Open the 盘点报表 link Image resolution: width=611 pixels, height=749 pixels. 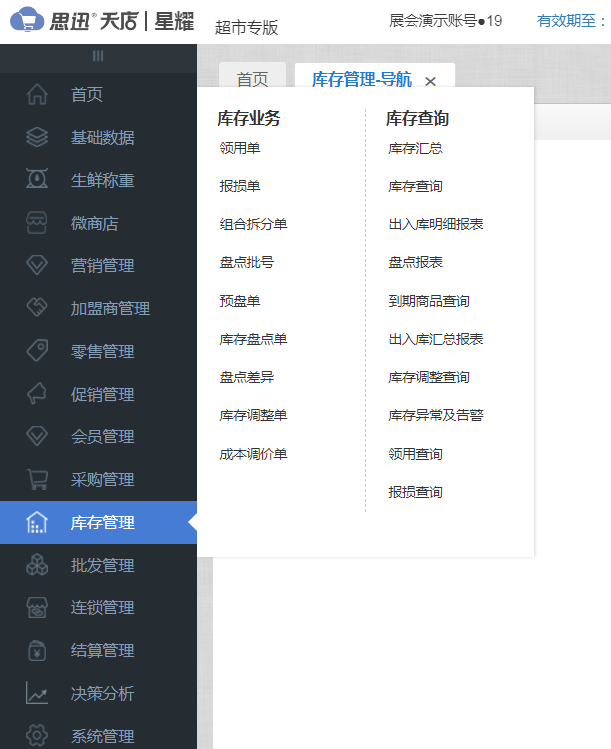click(x=416, y=262)
